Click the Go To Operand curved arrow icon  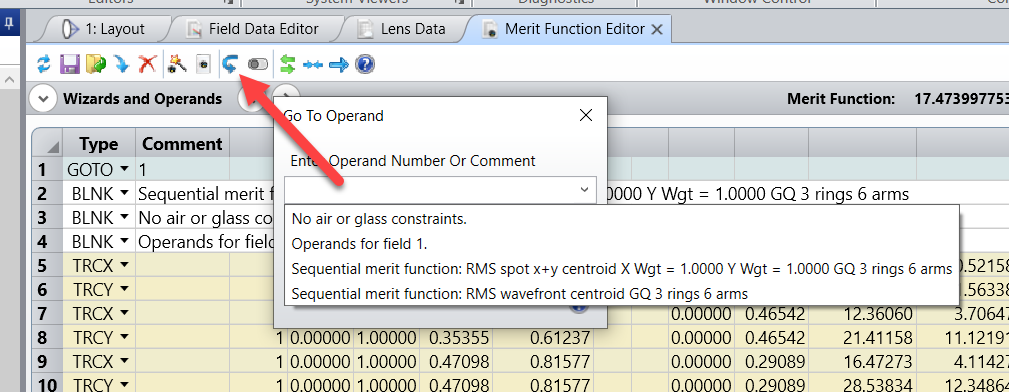[230, 64]
